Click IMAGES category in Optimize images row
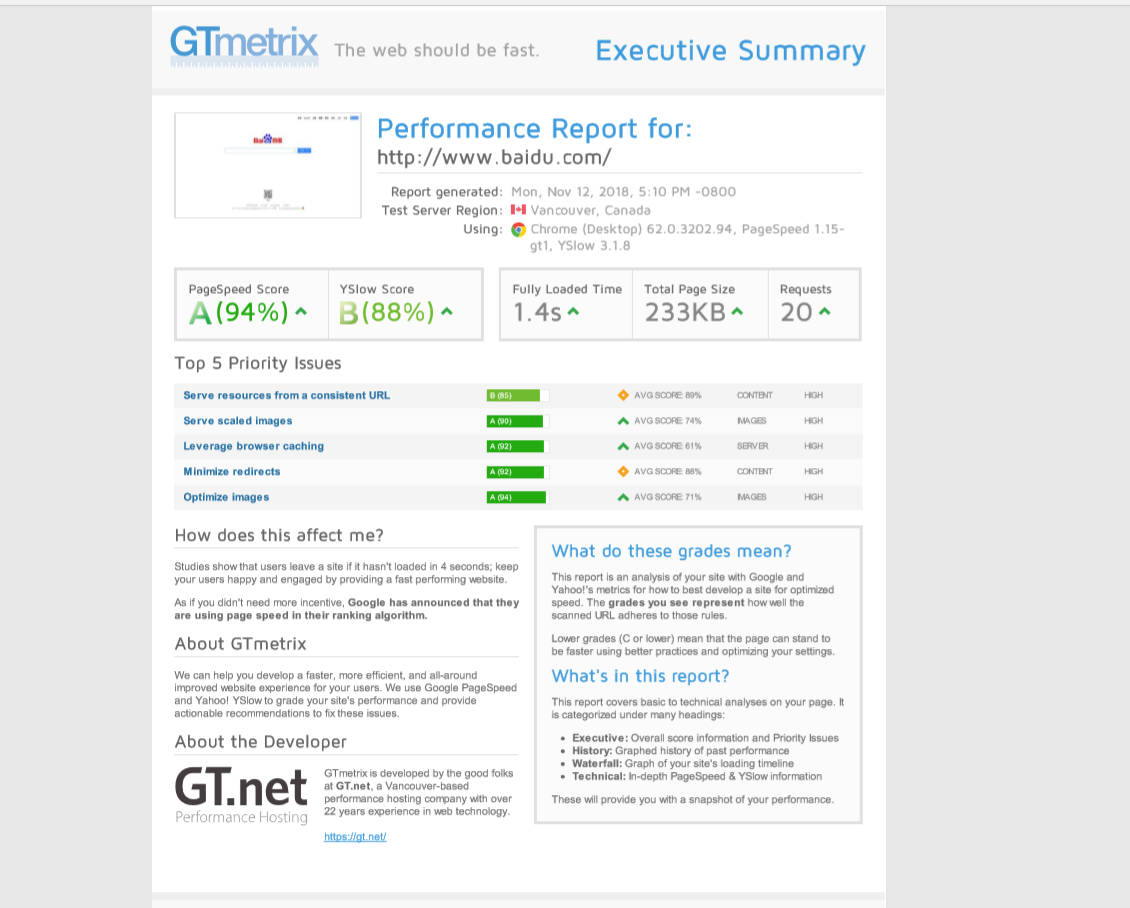Screen dimensions: 1130x908 (752, 497)
